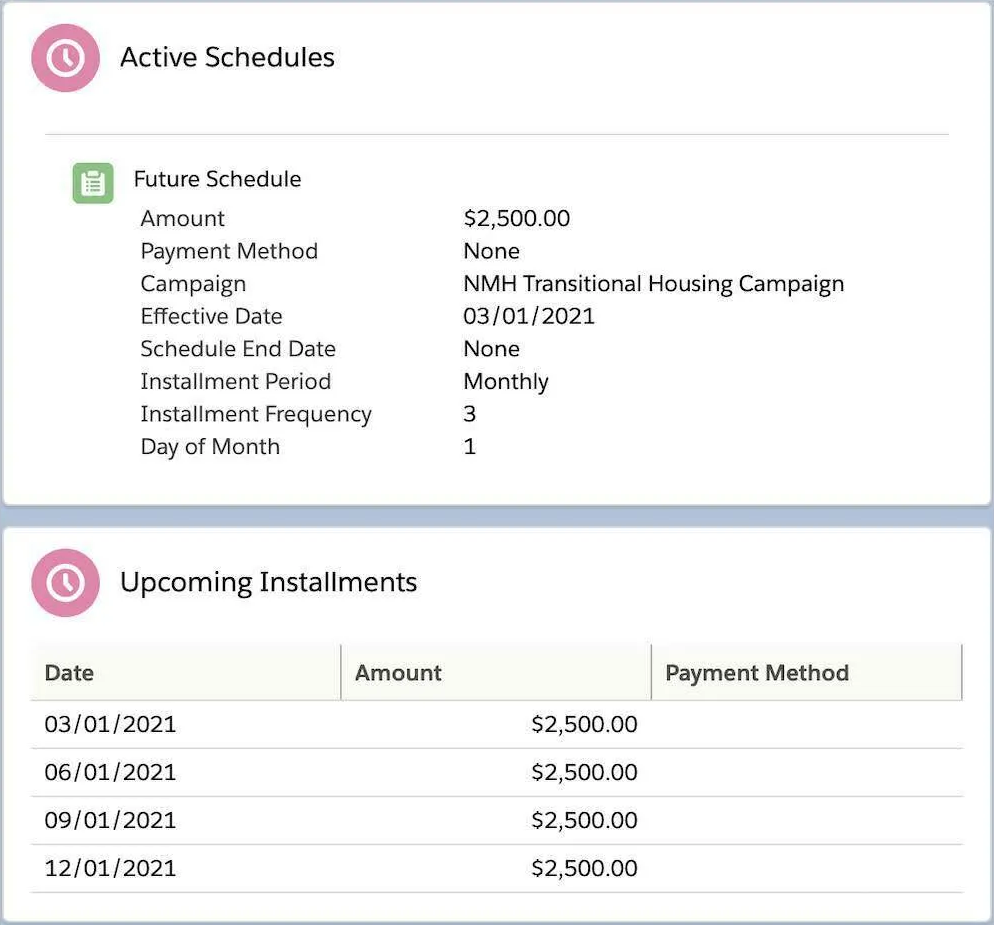Click the Upcoming Installments clock icon

[x=66, y=582]
